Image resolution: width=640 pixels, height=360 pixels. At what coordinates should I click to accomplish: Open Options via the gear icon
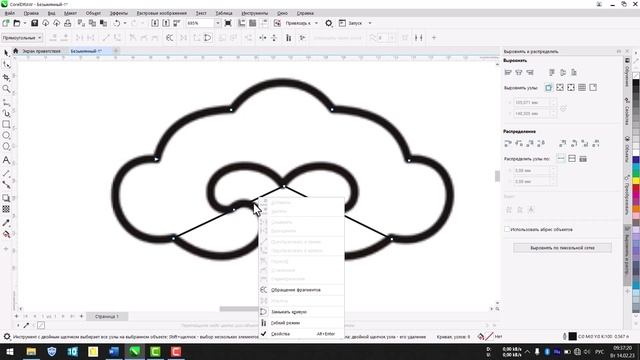point(329,23)
